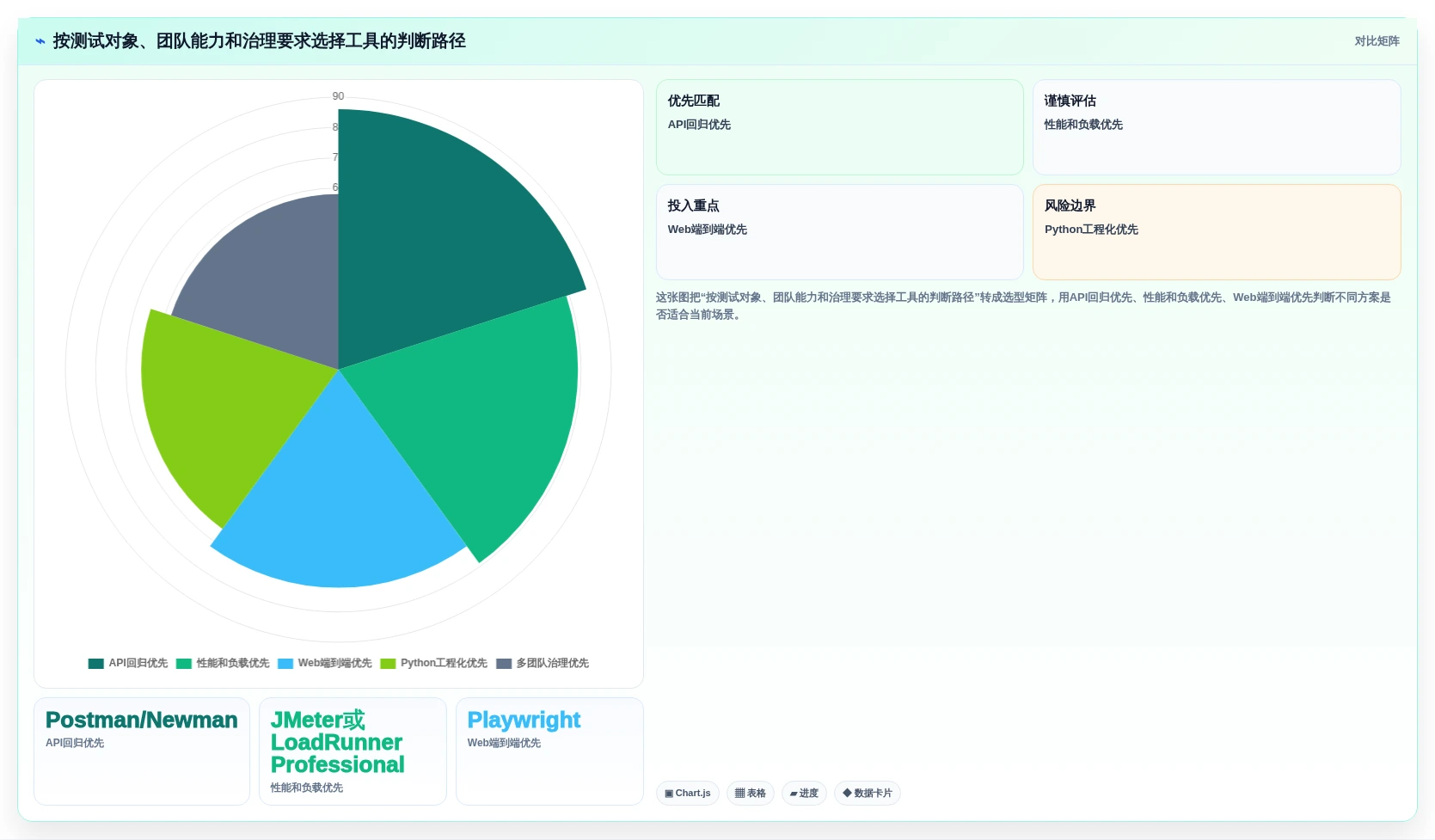Viewport: 1435px width, 840px height.
Task: Click 性能和负载优先 text in 谨慎评估 card
Action: pos(1083,125)
